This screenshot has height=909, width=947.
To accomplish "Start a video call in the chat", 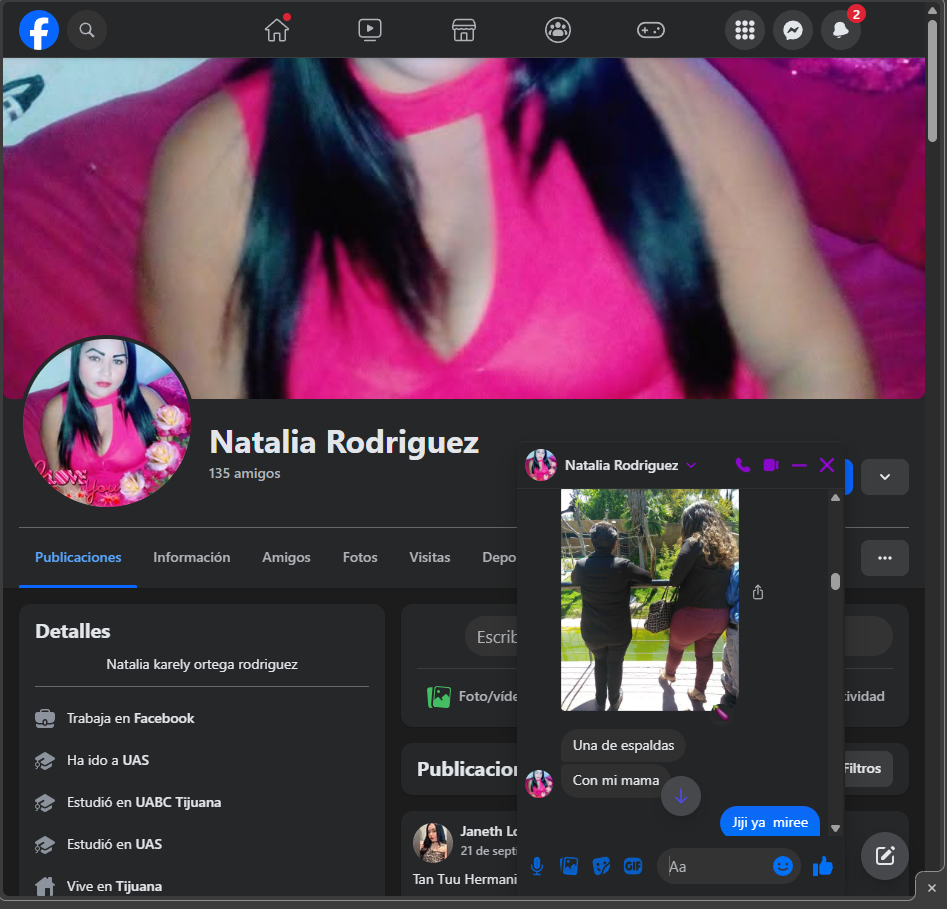I will (x=770, y=465).
